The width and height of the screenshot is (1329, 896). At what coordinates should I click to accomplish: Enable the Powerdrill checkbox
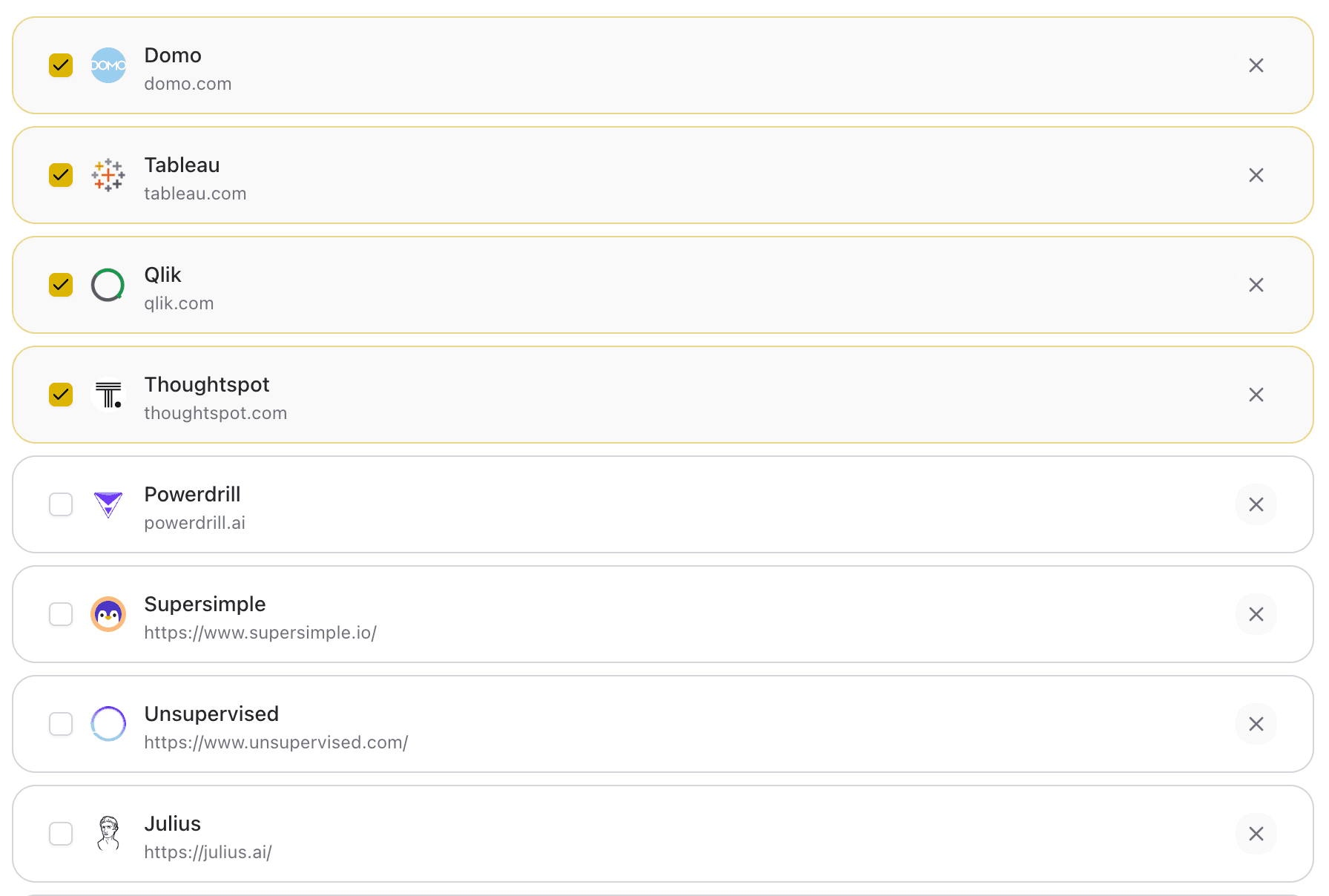point(60,504)
